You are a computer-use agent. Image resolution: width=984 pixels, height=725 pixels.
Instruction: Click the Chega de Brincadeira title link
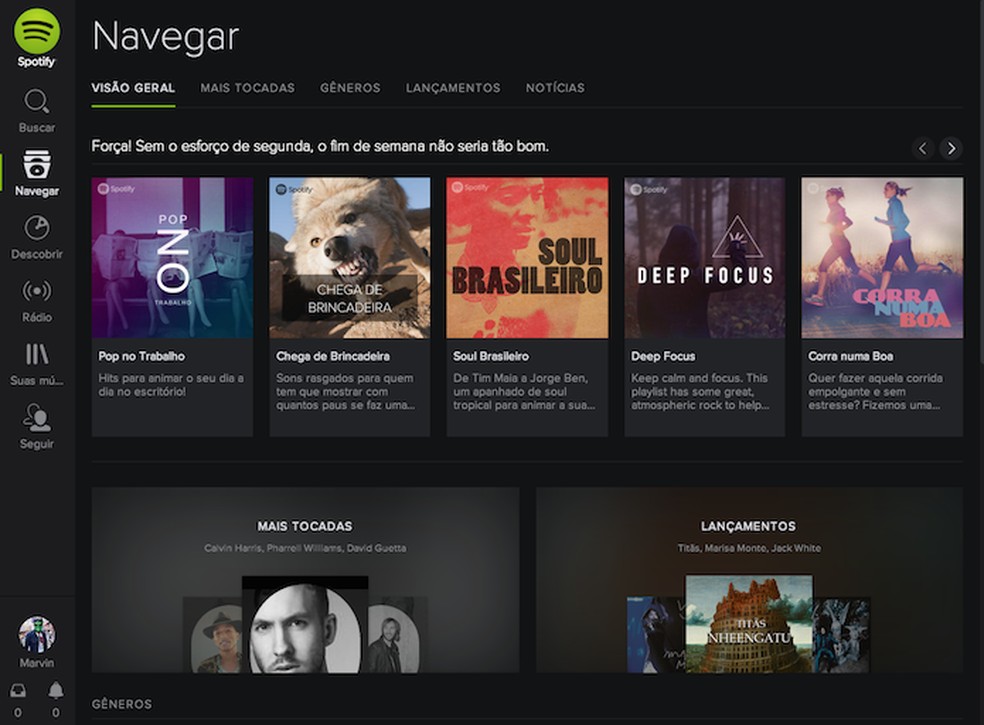tap(333, 356)
